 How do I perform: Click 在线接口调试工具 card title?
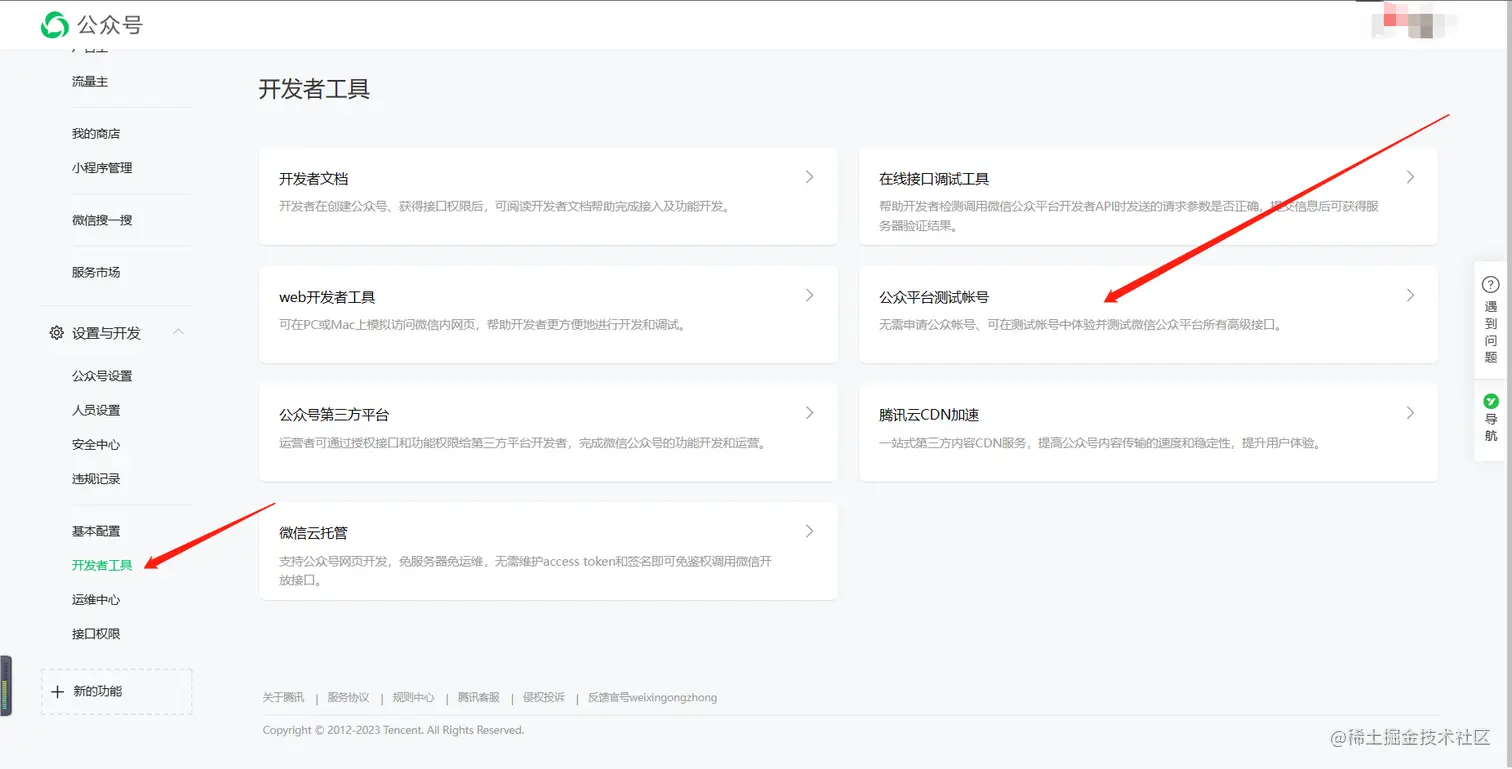click(934, 179)
